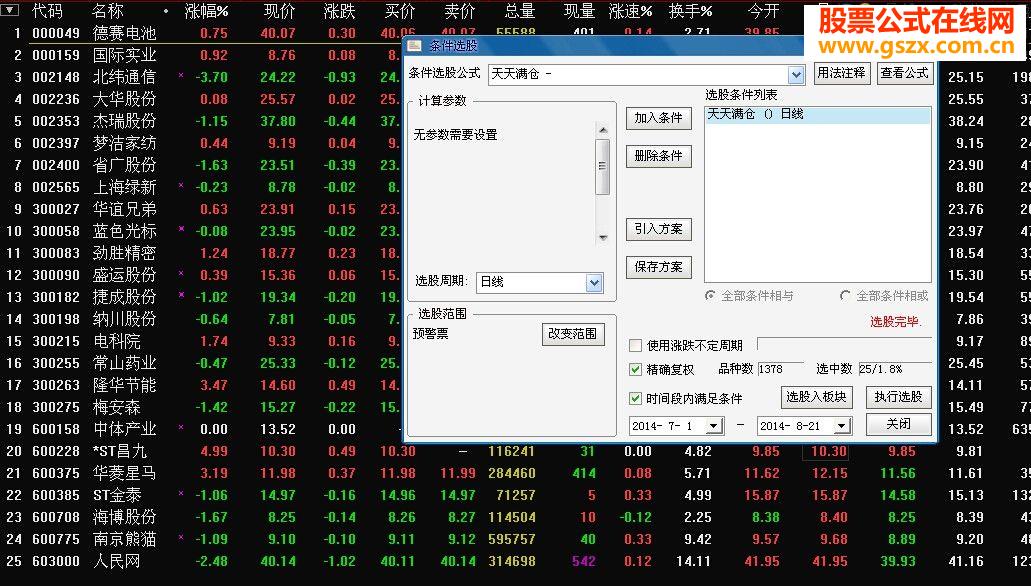1031x586 pixels.
Task: Select 天天满仓 () 日线 in condition list
Action: pyautogui.click(x=818, y=114)
